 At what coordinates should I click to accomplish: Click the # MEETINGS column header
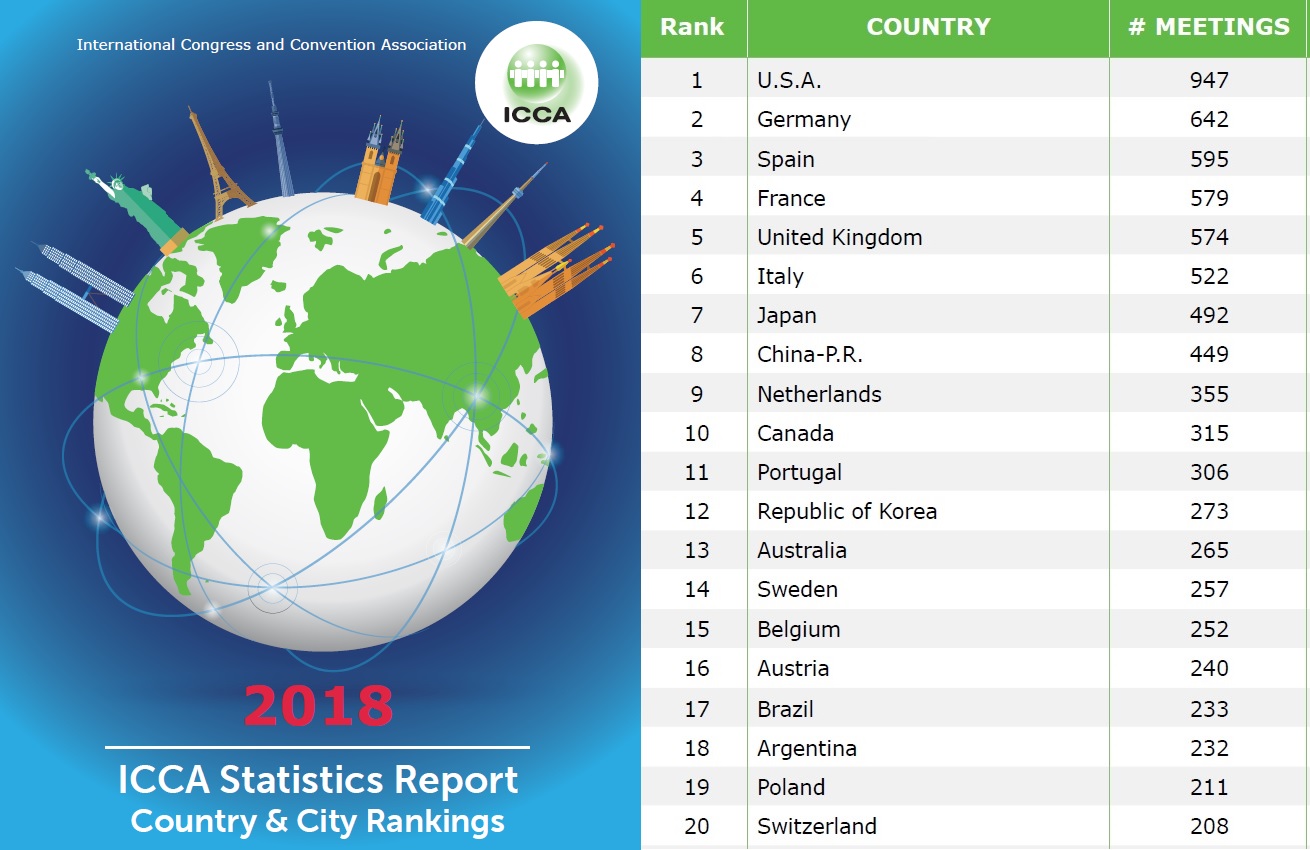[x=1208, y=27]
